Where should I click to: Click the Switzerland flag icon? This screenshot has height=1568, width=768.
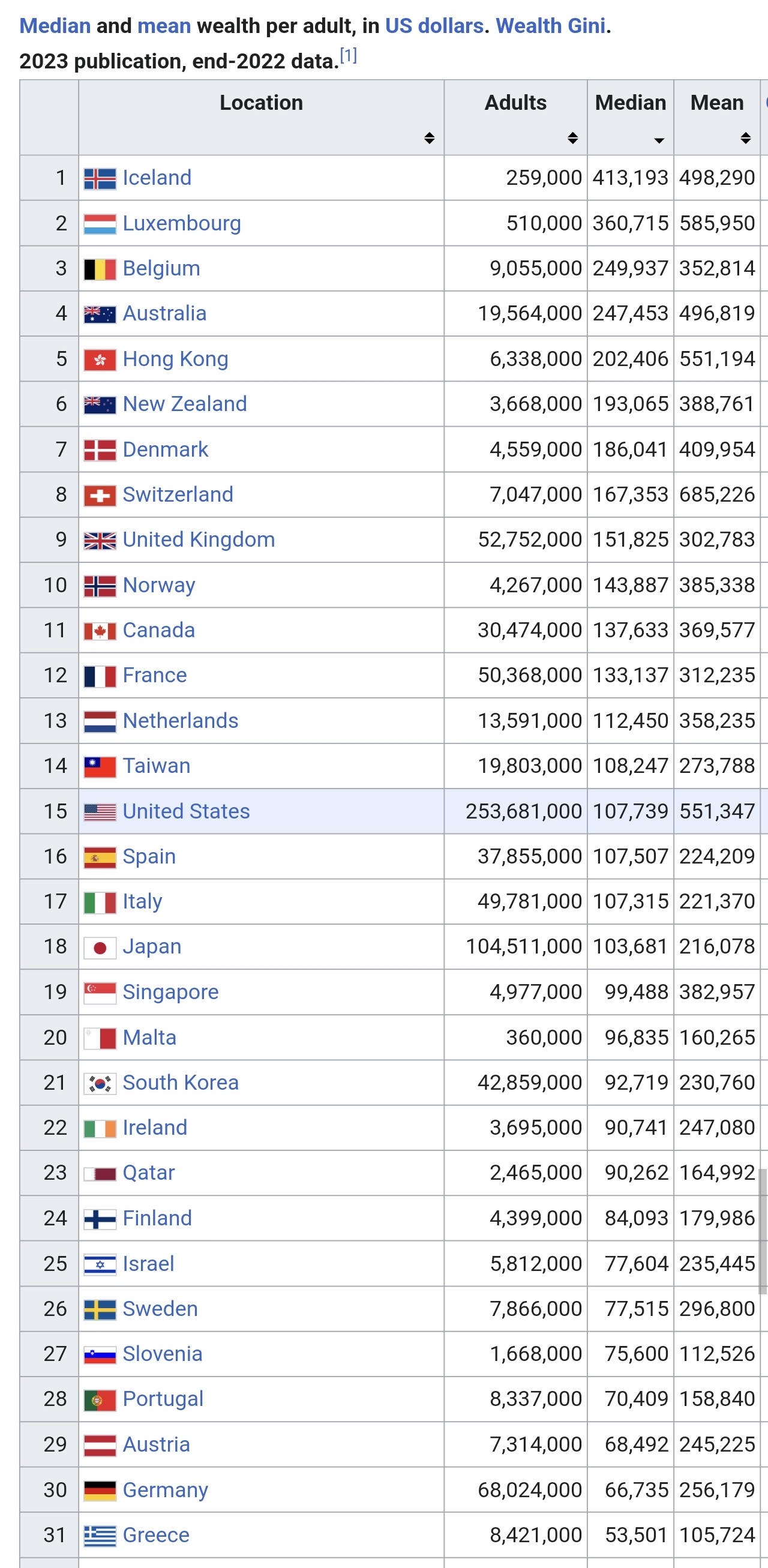click(100, 496)
